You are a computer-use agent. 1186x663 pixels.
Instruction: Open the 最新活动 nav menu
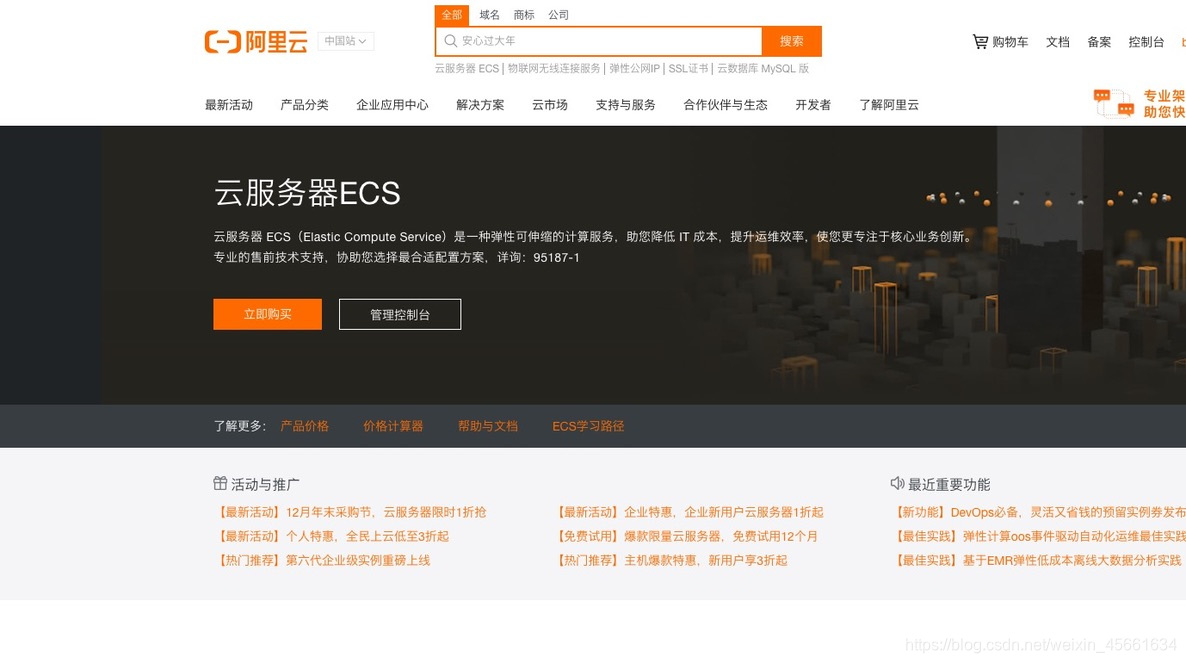[228, 105]
